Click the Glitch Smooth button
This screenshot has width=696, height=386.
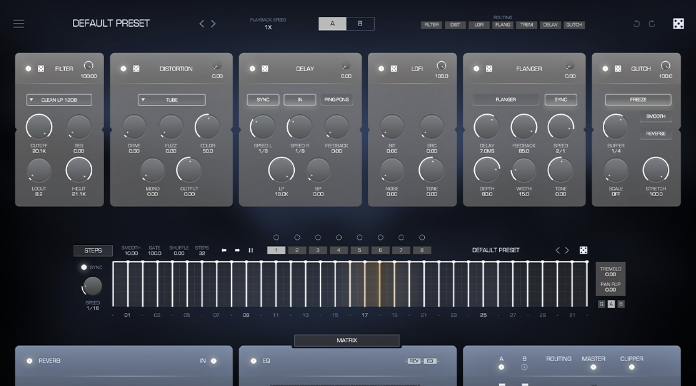click(656, 116)
